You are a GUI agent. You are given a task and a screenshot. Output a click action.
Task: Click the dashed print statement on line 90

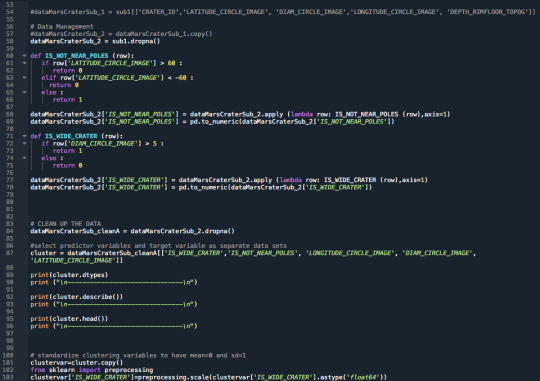(x=114, y=282)
